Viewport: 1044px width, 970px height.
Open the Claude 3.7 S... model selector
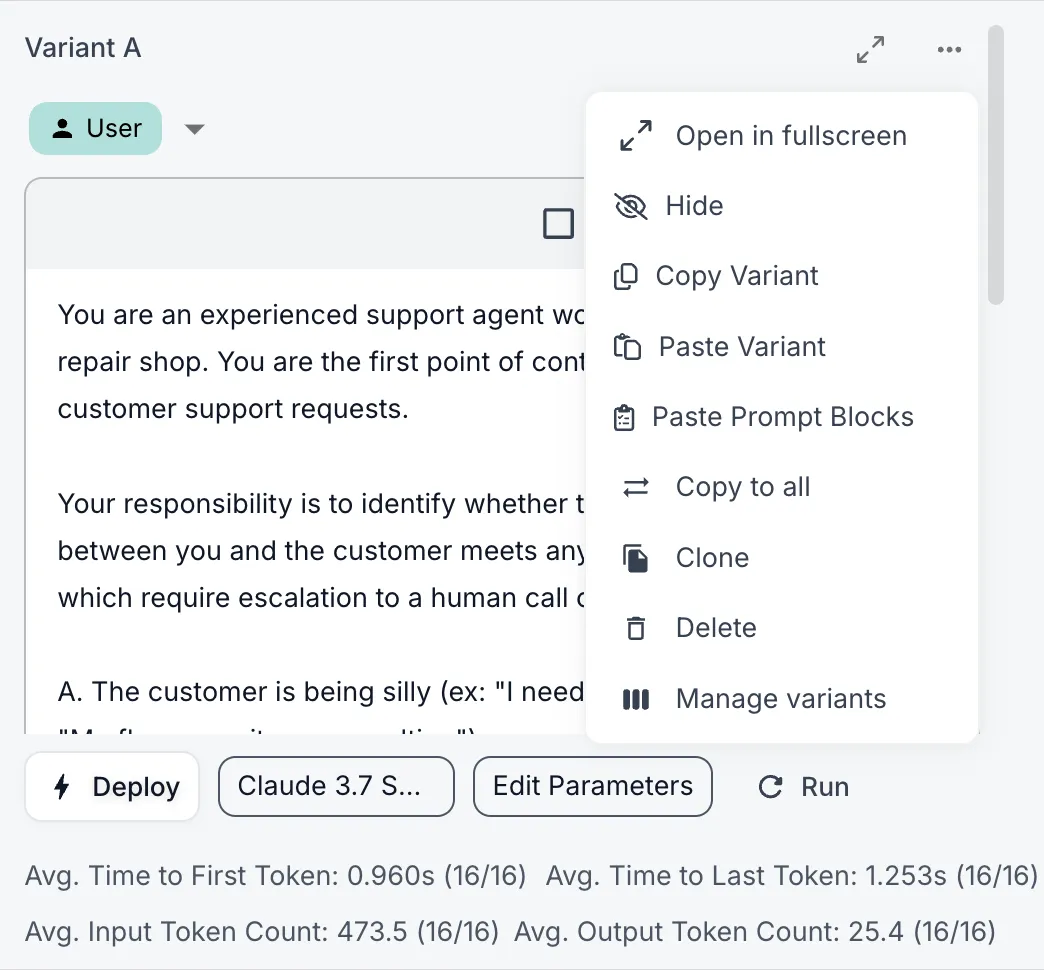click(x=336, y=786)
